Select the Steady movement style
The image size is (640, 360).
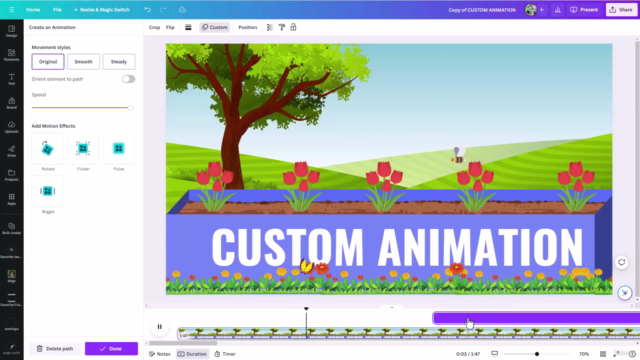click(119, 62)
